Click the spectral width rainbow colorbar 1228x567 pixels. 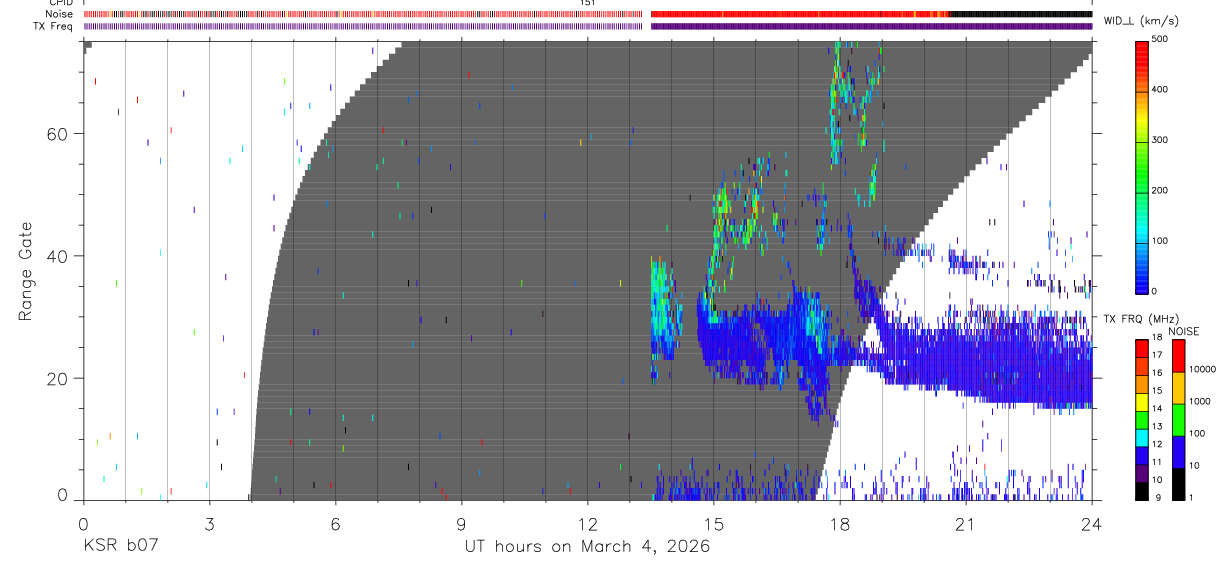[1144, 166]
